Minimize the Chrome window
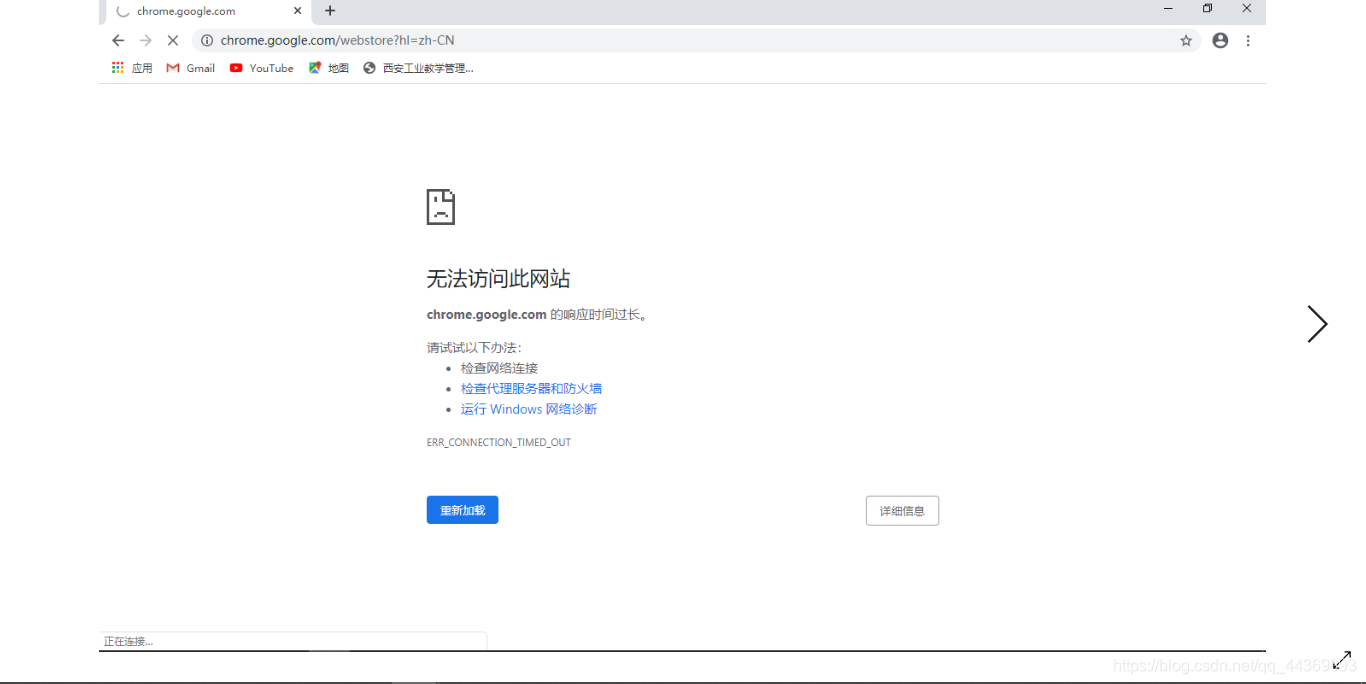This screenshot has height=684, width=1366. pyautogui.click(x=1168, y=9)
